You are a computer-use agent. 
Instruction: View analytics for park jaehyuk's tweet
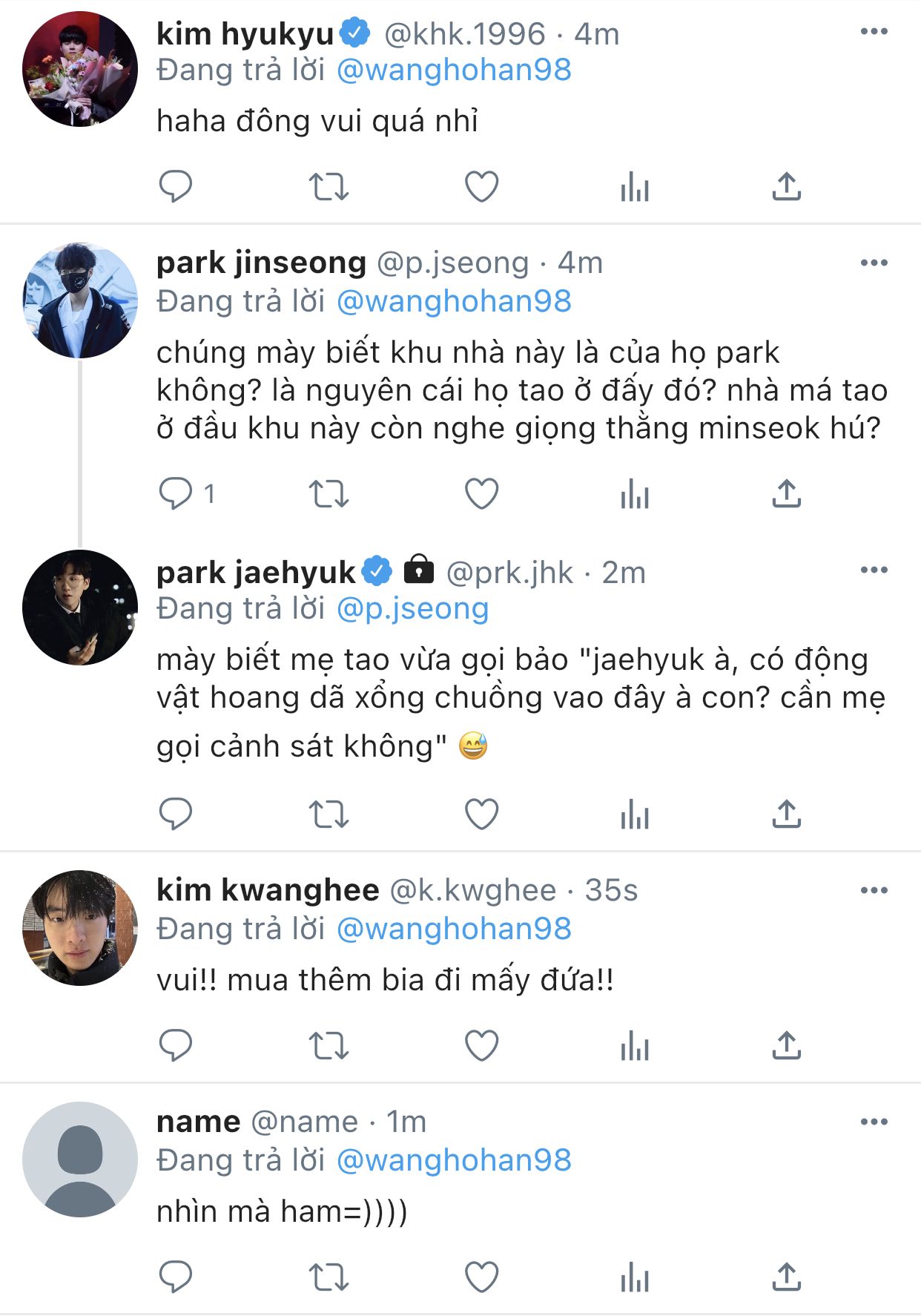pos(634,815)
